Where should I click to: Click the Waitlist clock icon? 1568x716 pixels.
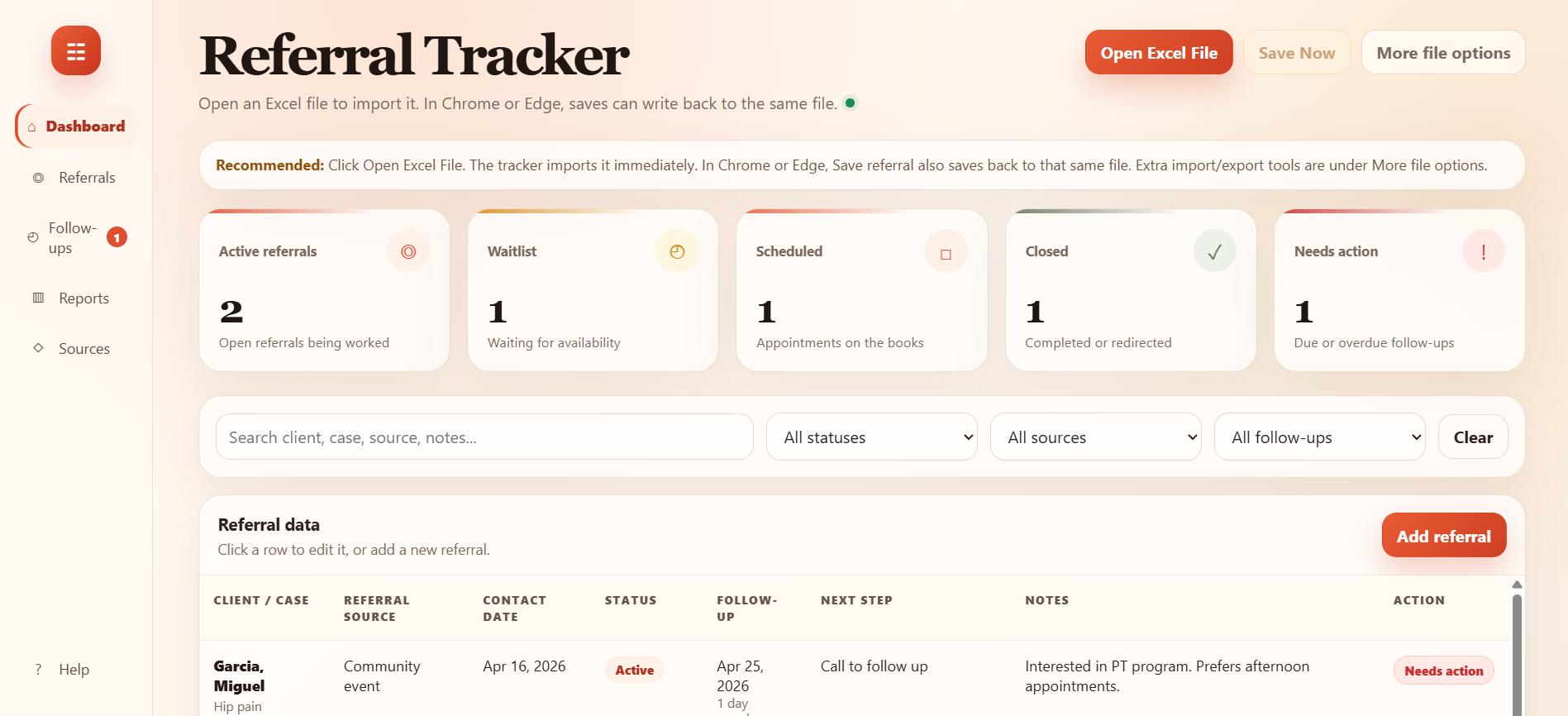(677, 251)
